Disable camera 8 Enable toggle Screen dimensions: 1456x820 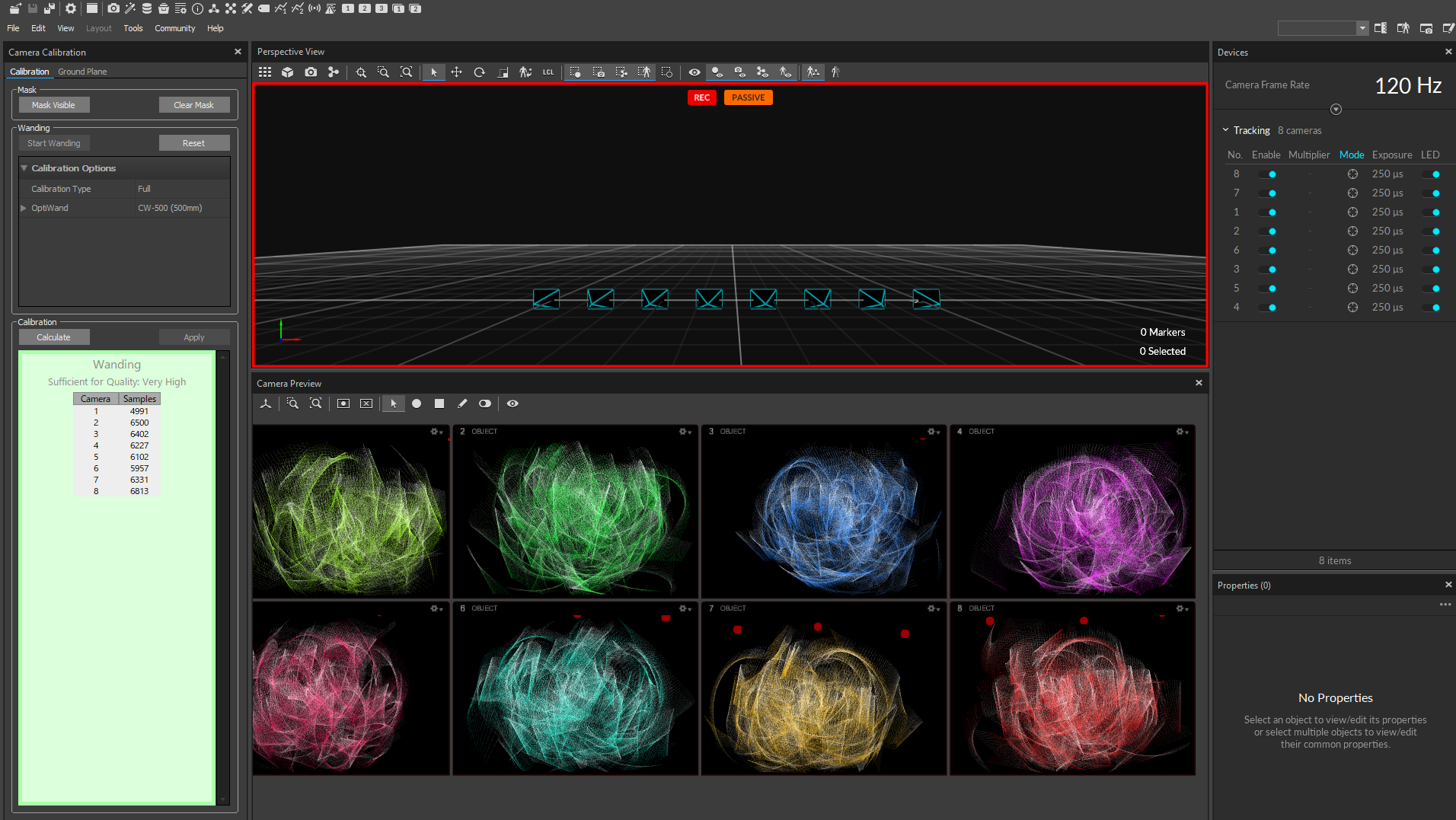click(x=1268, y=174)
